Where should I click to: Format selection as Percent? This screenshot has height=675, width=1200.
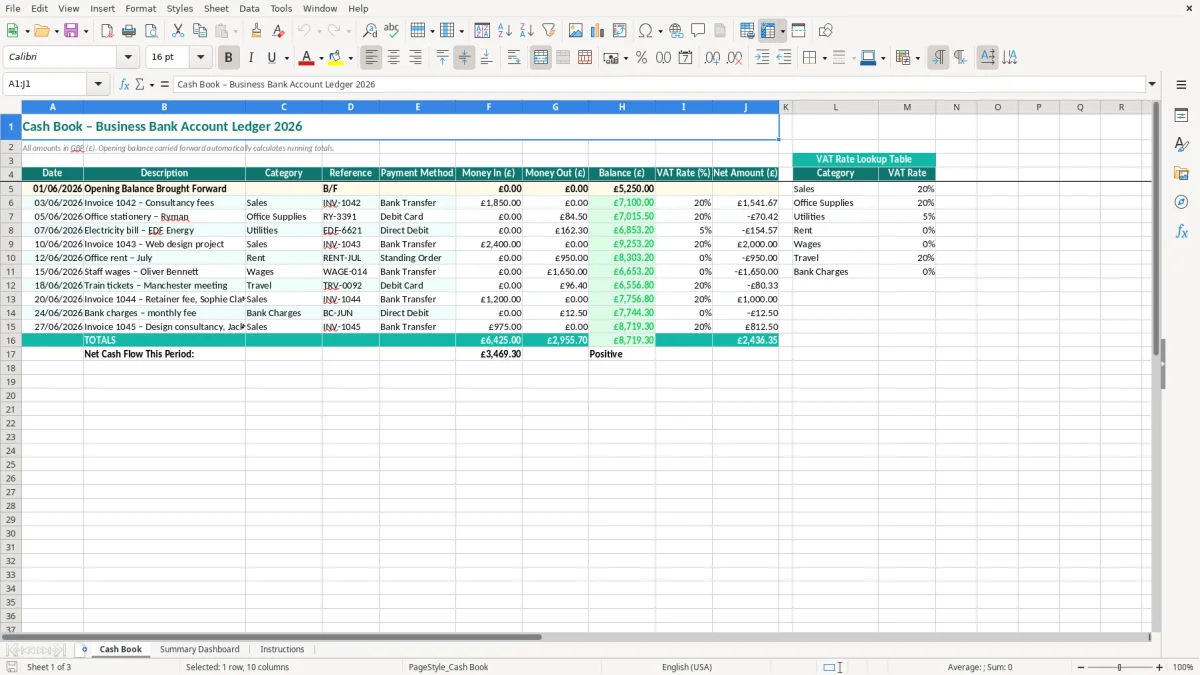[641, 58]
